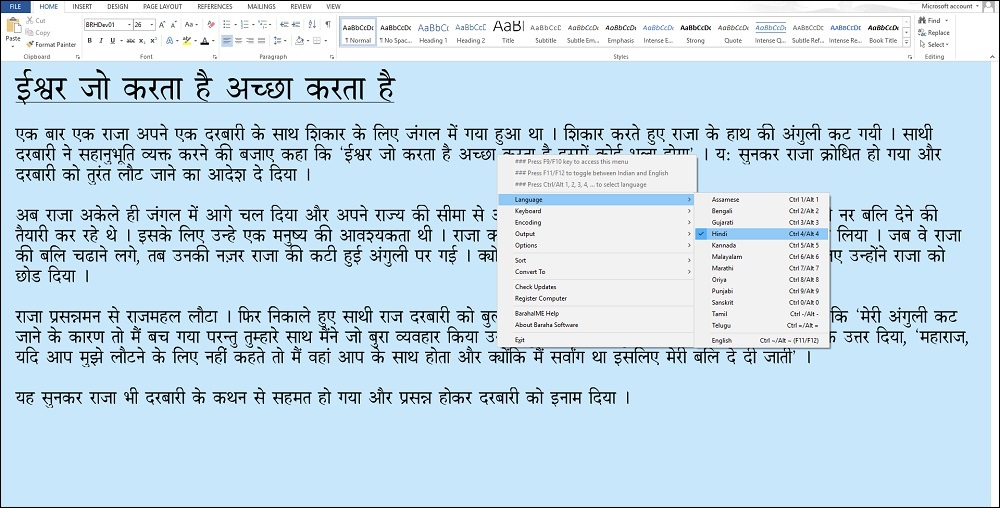Screen dimensions: 1000x508
Task: Switch to the PAGE LAYOUT ribbon tab
Action: pos(162,6)
